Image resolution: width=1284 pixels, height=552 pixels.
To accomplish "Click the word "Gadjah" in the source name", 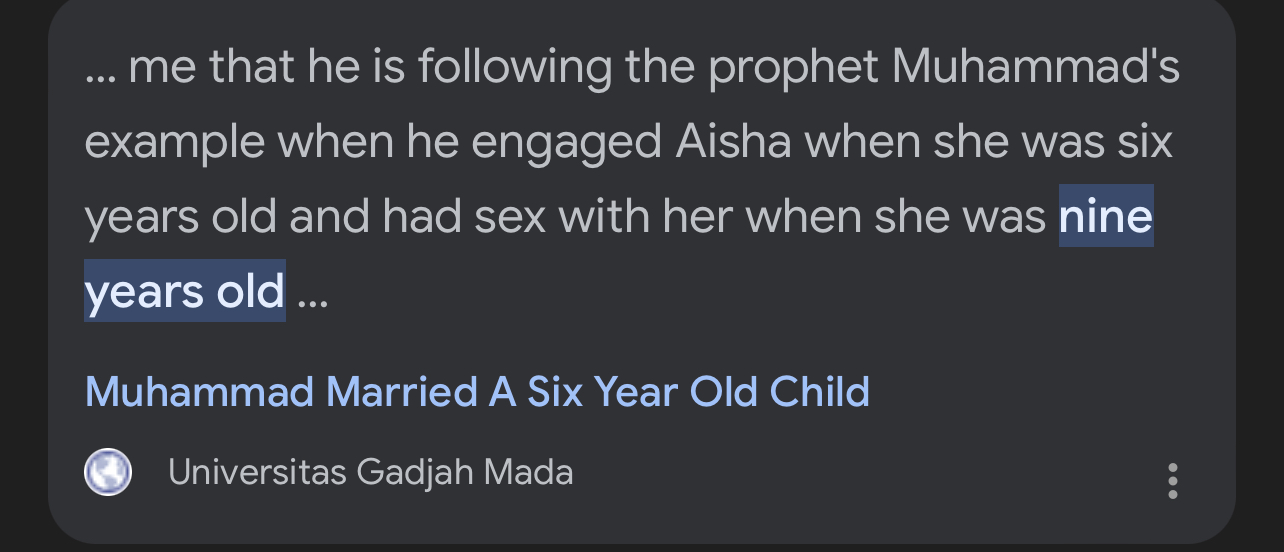I will pyautogui.click(x=415, y=472).
